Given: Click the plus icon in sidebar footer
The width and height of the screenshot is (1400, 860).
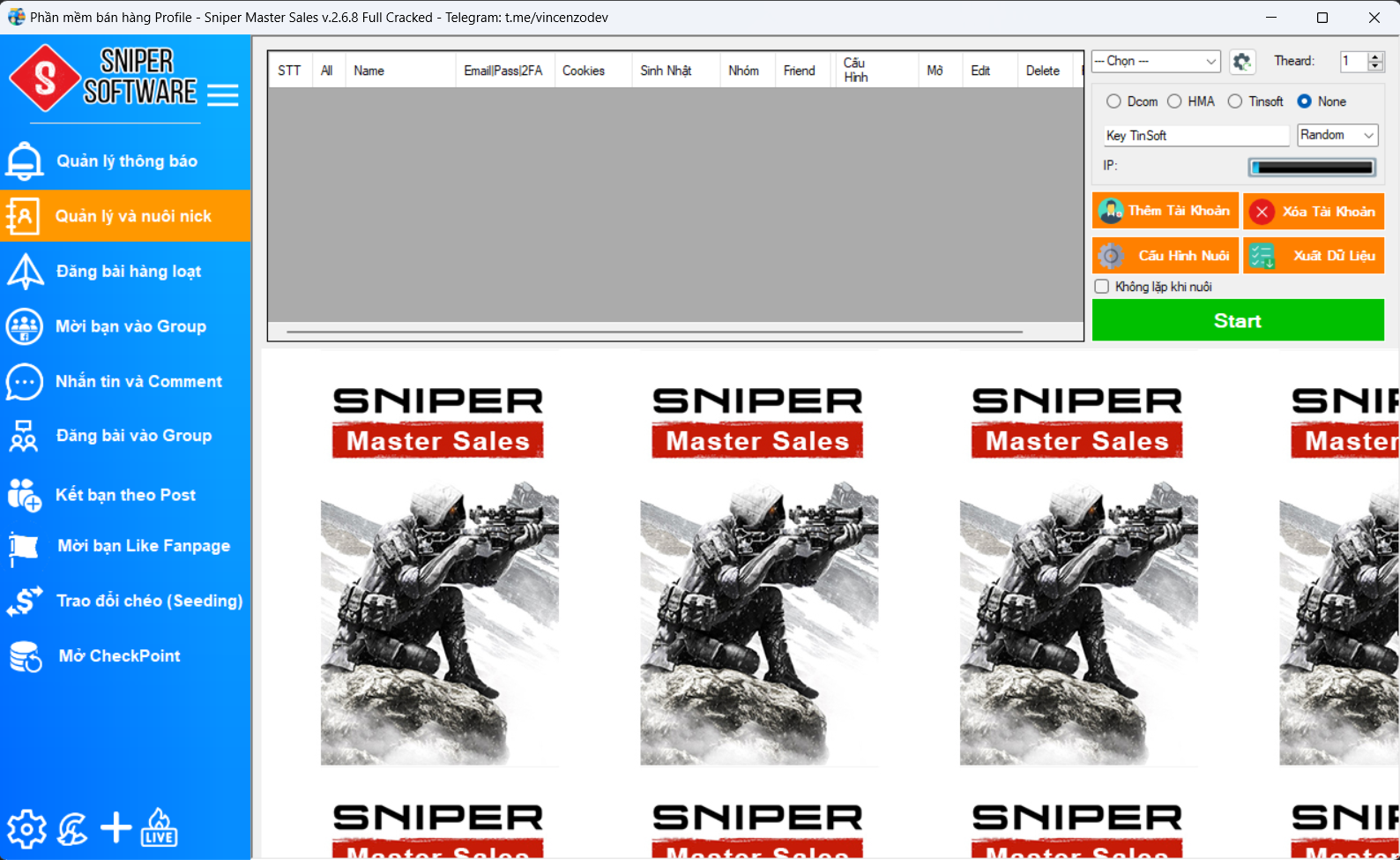Looking at the screenshot, I should click(116, 828).
